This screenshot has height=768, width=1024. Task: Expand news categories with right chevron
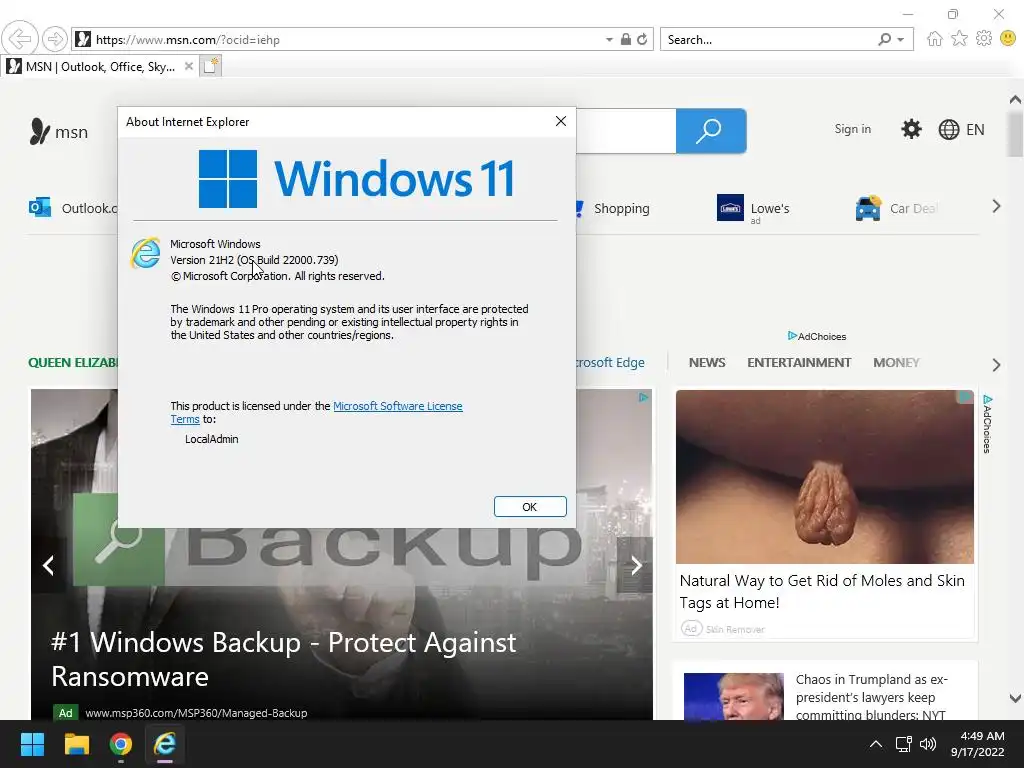(996, 364)
